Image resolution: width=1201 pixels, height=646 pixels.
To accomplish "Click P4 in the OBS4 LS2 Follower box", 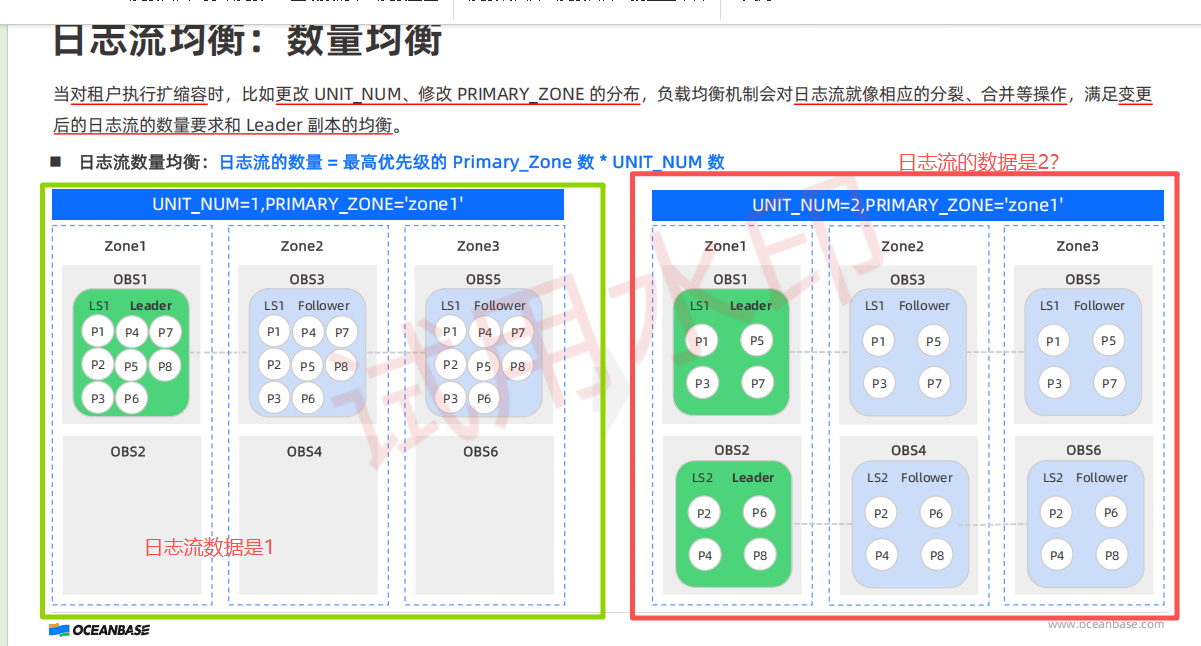I will click(x=881, y=555).
